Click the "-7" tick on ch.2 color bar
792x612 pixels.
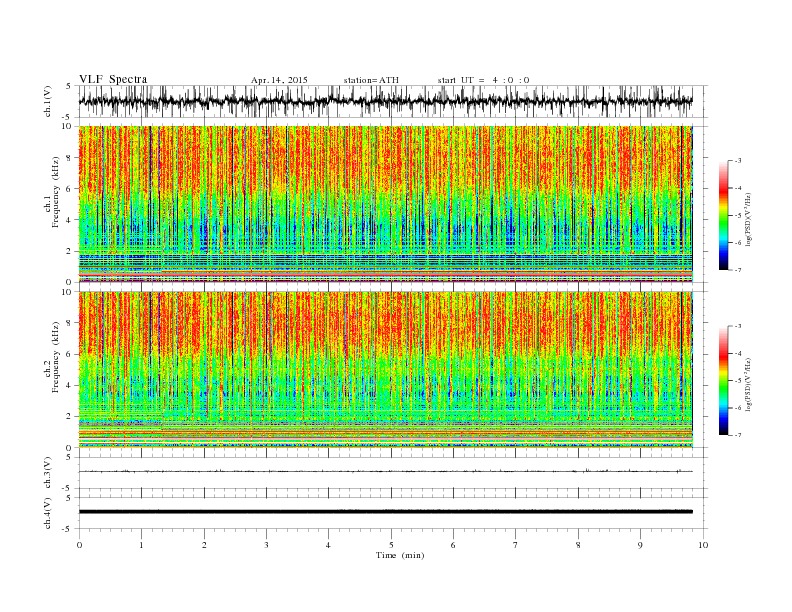pyautogui.click(x=738, y=435)
